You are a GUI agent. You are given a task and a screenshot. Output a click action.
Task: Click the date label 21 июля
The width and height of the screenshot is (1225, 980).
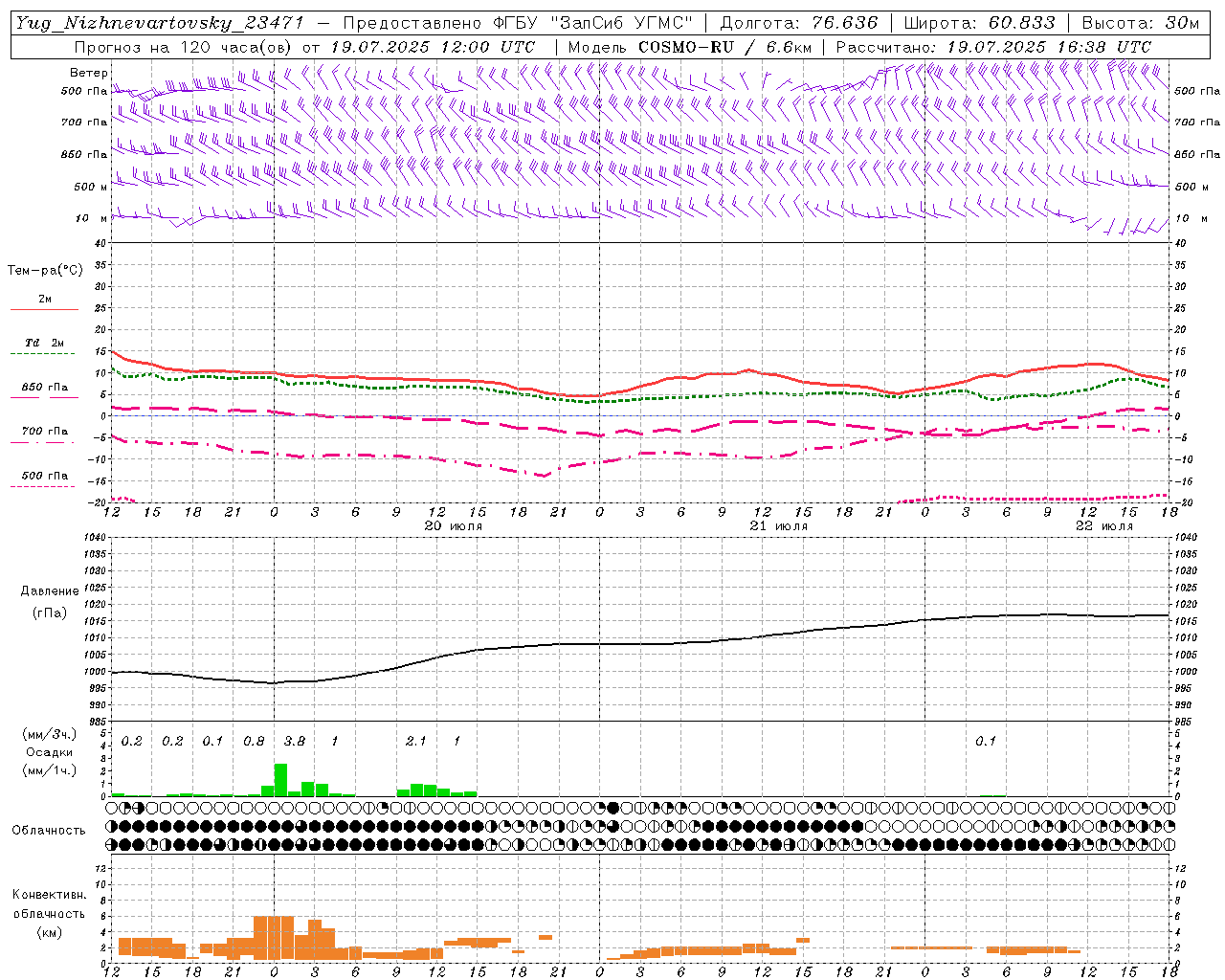point(778,526)
